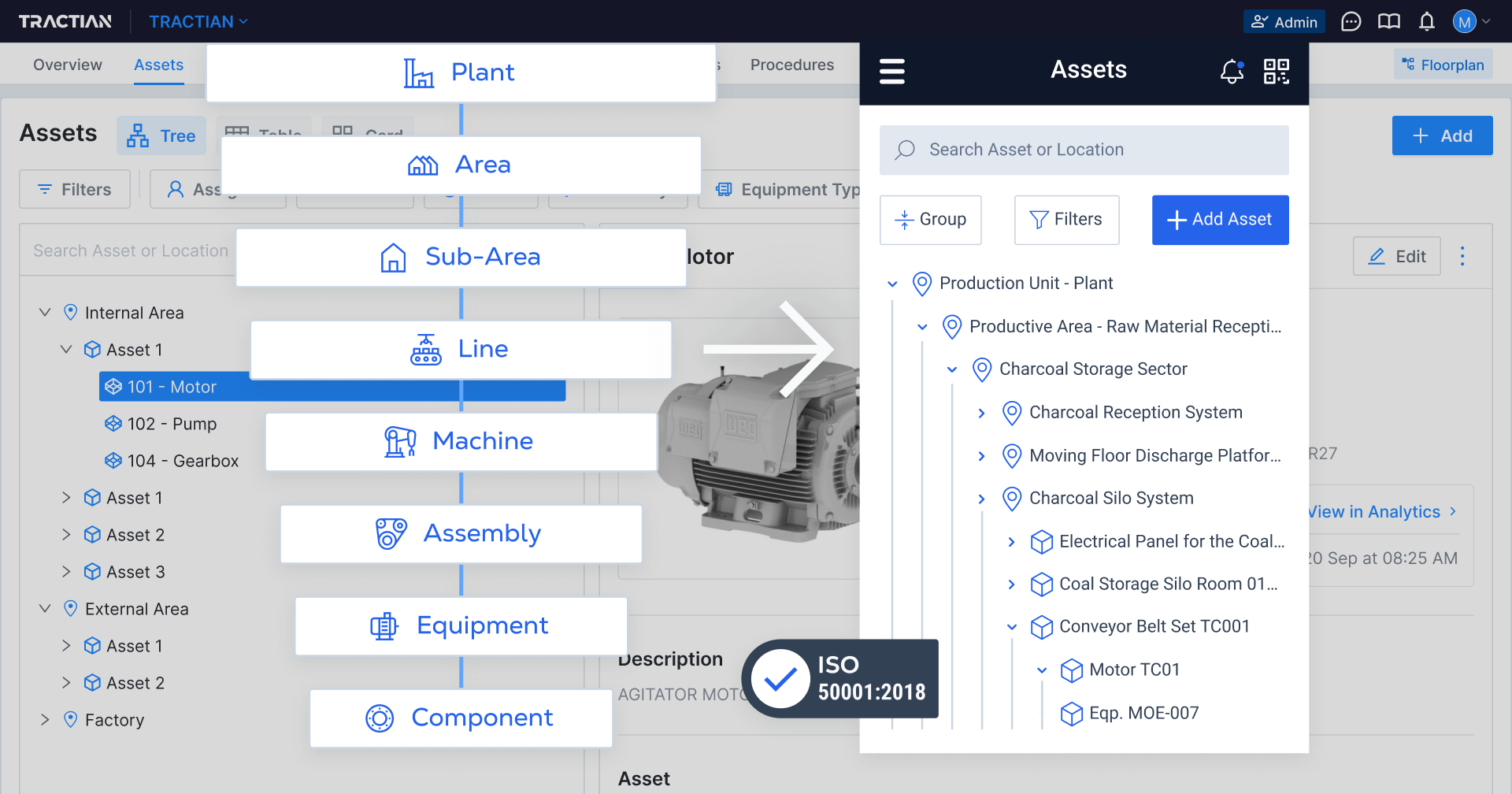Switch to Card view of assets
This screenshot has width=1512, height=794.
pos(367,132)
